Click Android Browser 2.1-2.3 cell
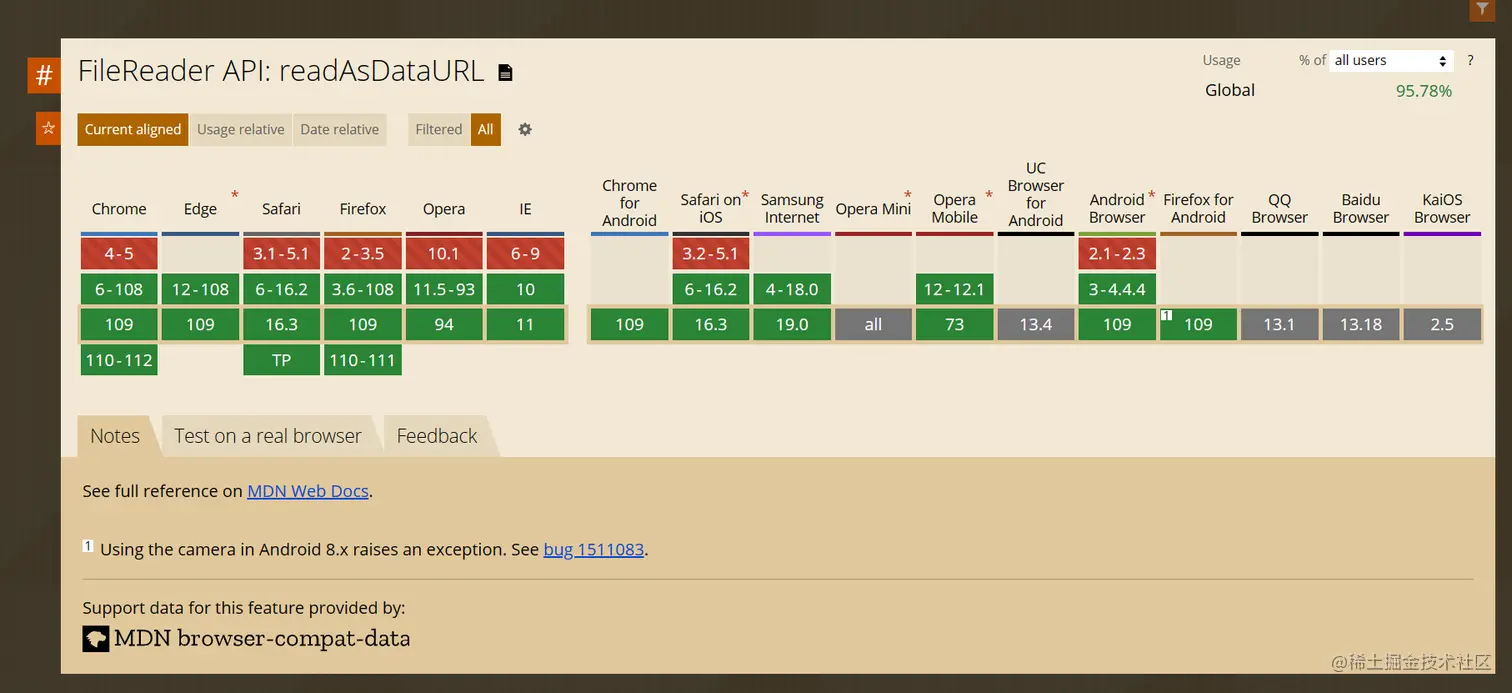Screen dimensions: 1512x693 pos(1117,254)
